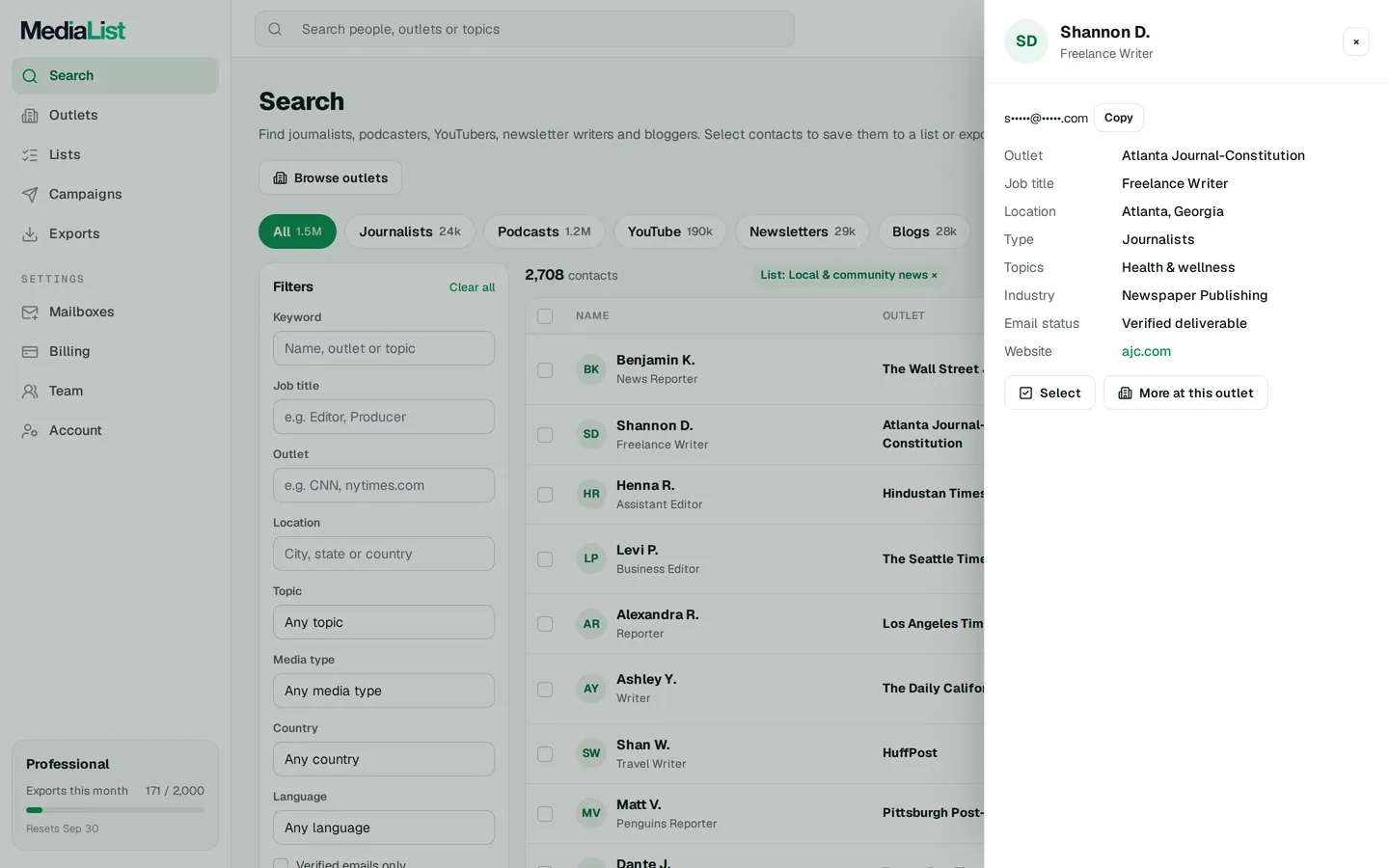The height and width of the screenshot is (868, 1389).
Task: Open Team settings
Action: pos(115,391)
